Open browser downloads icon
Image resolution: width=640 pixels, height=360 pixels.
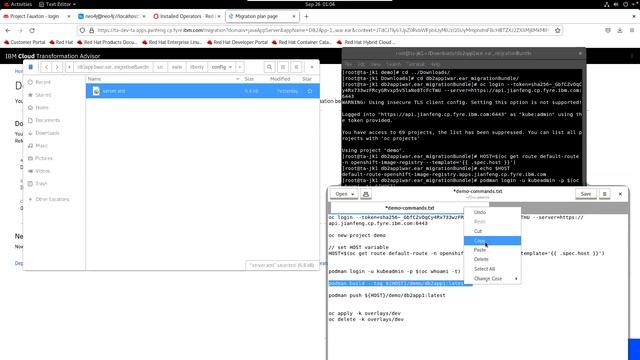coord(620,30)
